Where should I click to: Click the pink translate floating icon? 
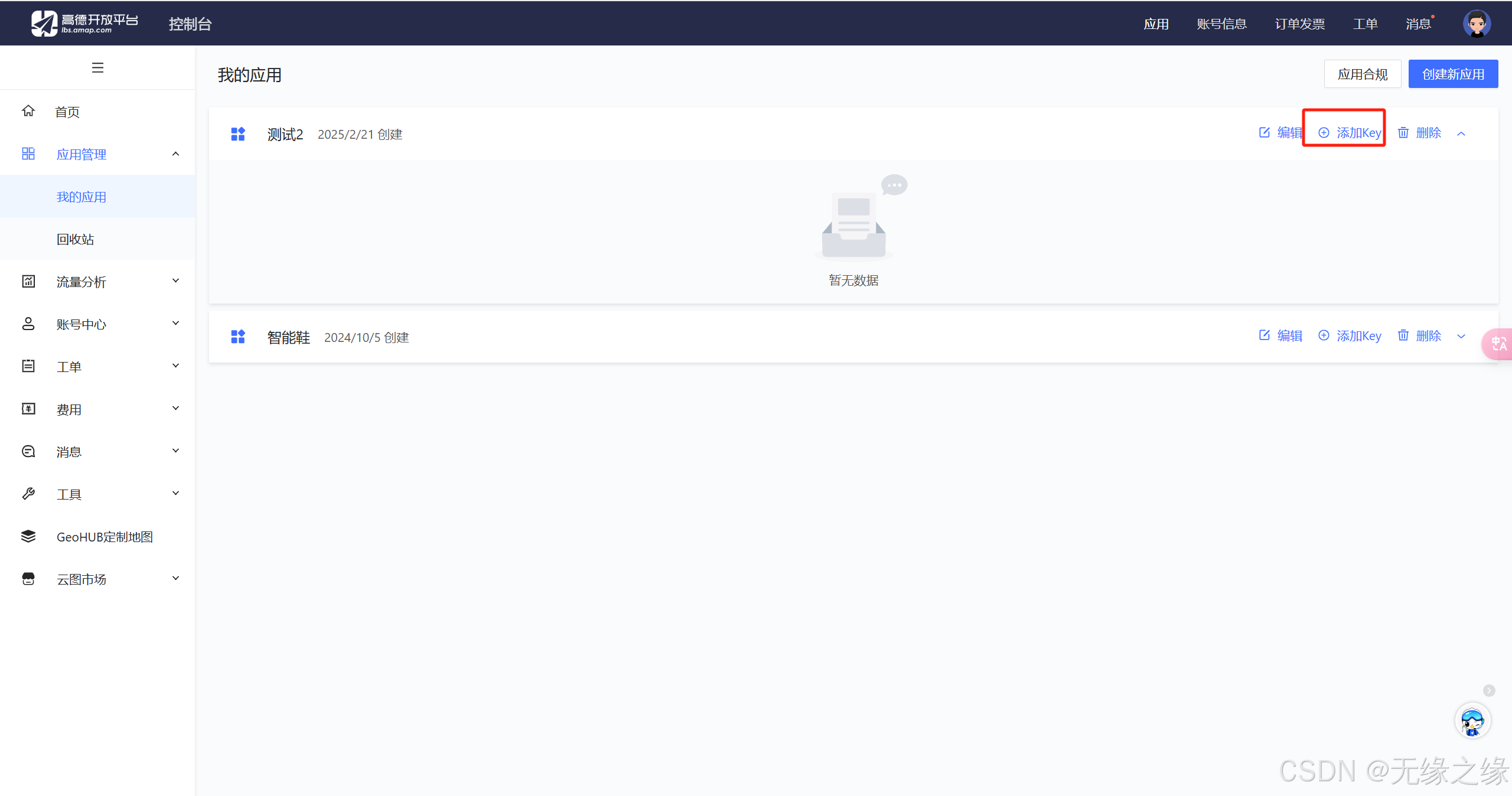coord(1498,344)
